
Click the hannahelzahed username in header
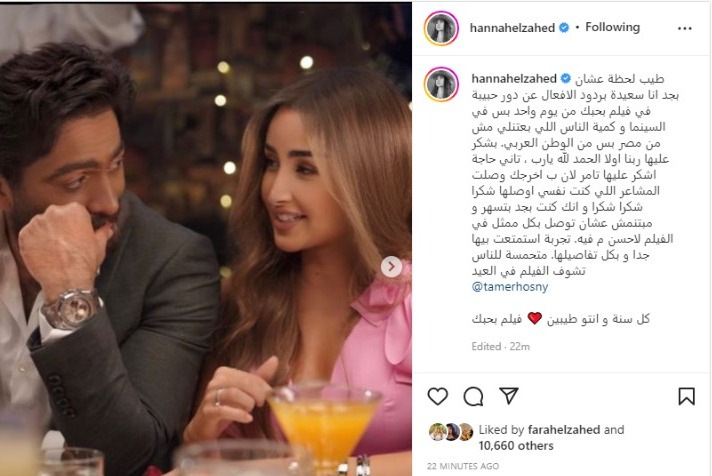point(512,28)
